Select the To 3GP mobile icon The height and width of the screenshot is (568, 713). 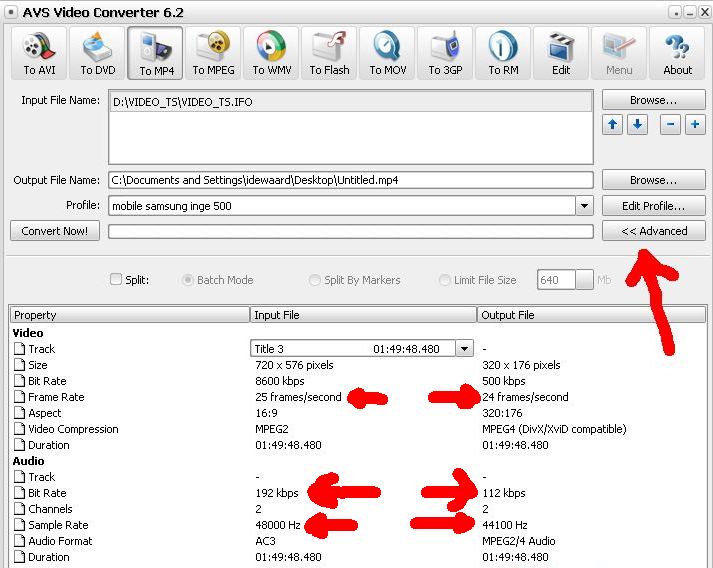pos(445,53)
